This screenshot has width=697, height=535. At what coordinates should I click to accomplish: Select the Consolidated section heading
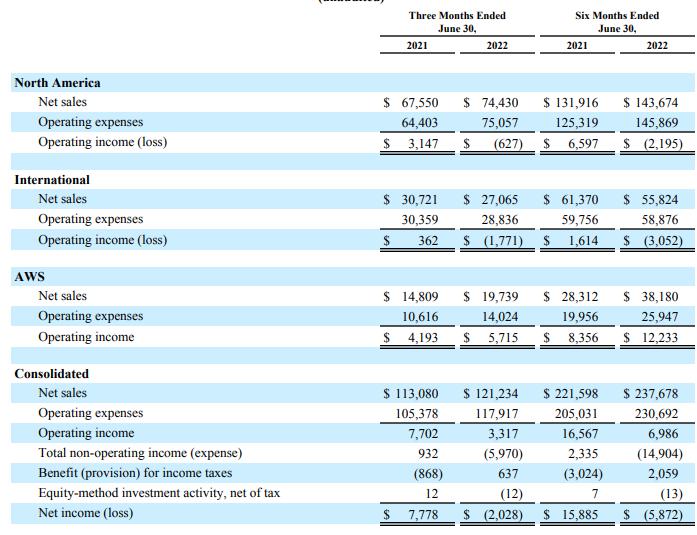click(51, 374)
